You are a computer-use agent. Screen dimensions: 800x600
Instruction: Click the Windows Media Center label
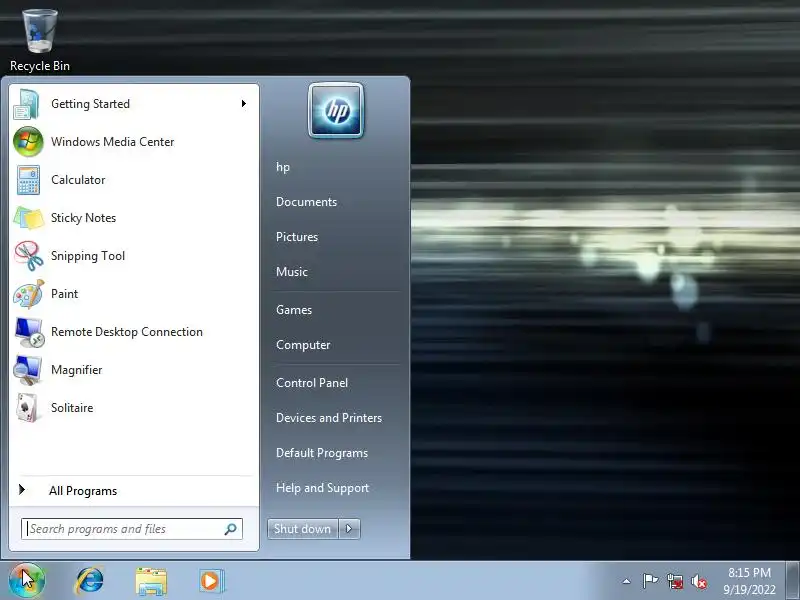coord(112,142)
